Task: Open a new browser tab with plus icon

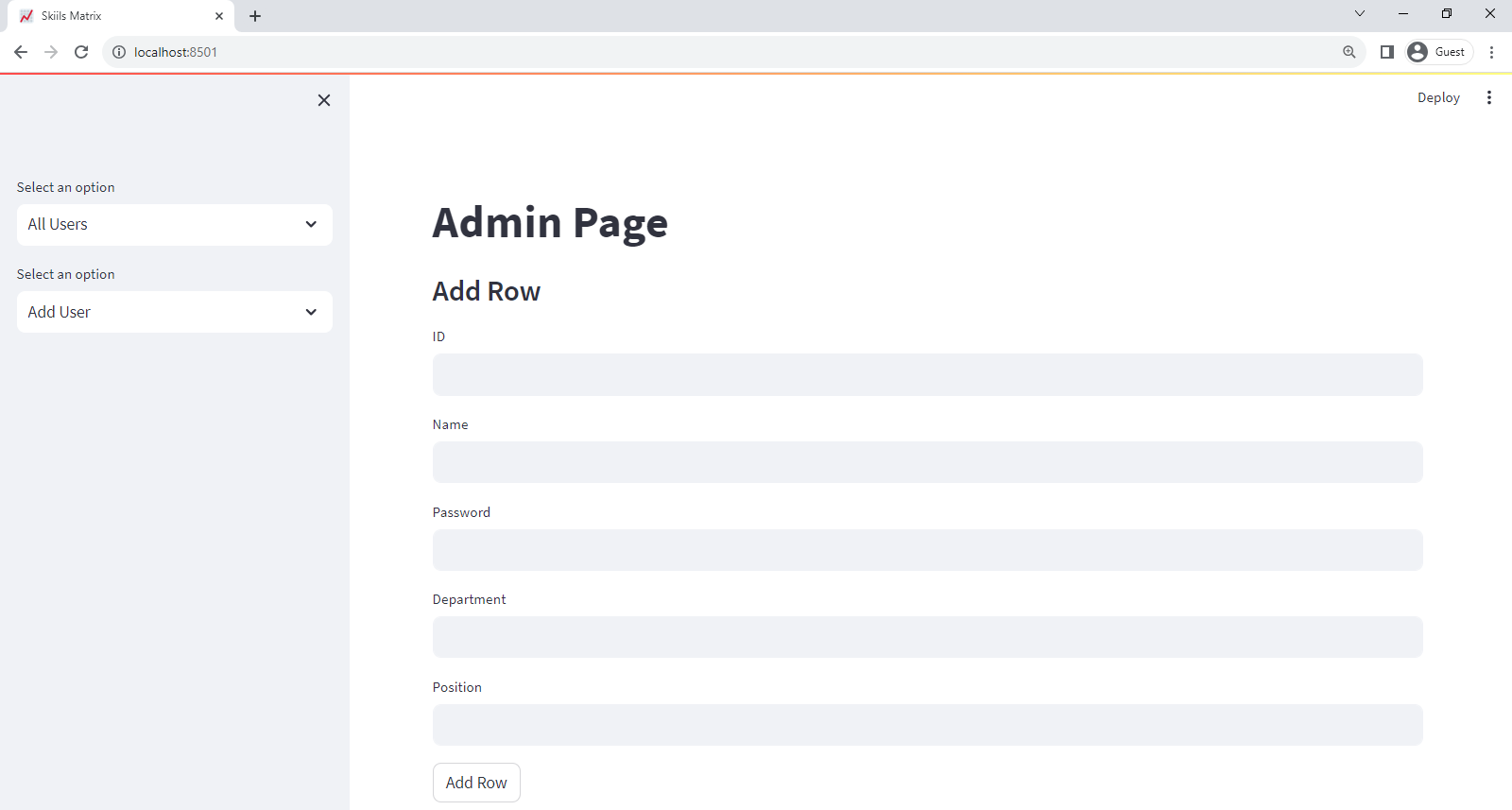Action: [x=255, y=16]
